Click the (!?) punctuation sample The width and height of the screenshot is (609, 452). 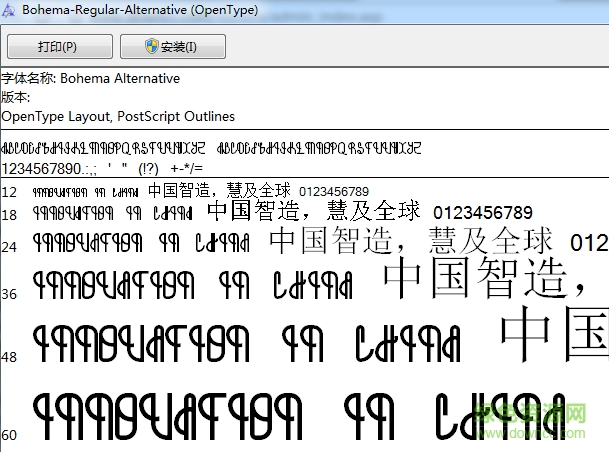[148, 169]
